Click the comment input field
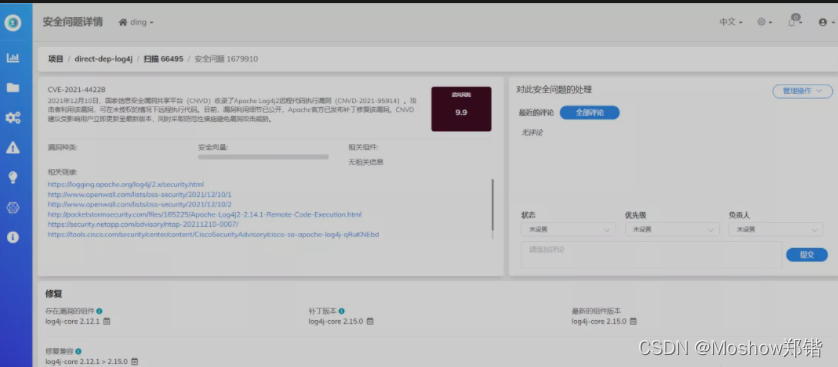 coord(651,254)
